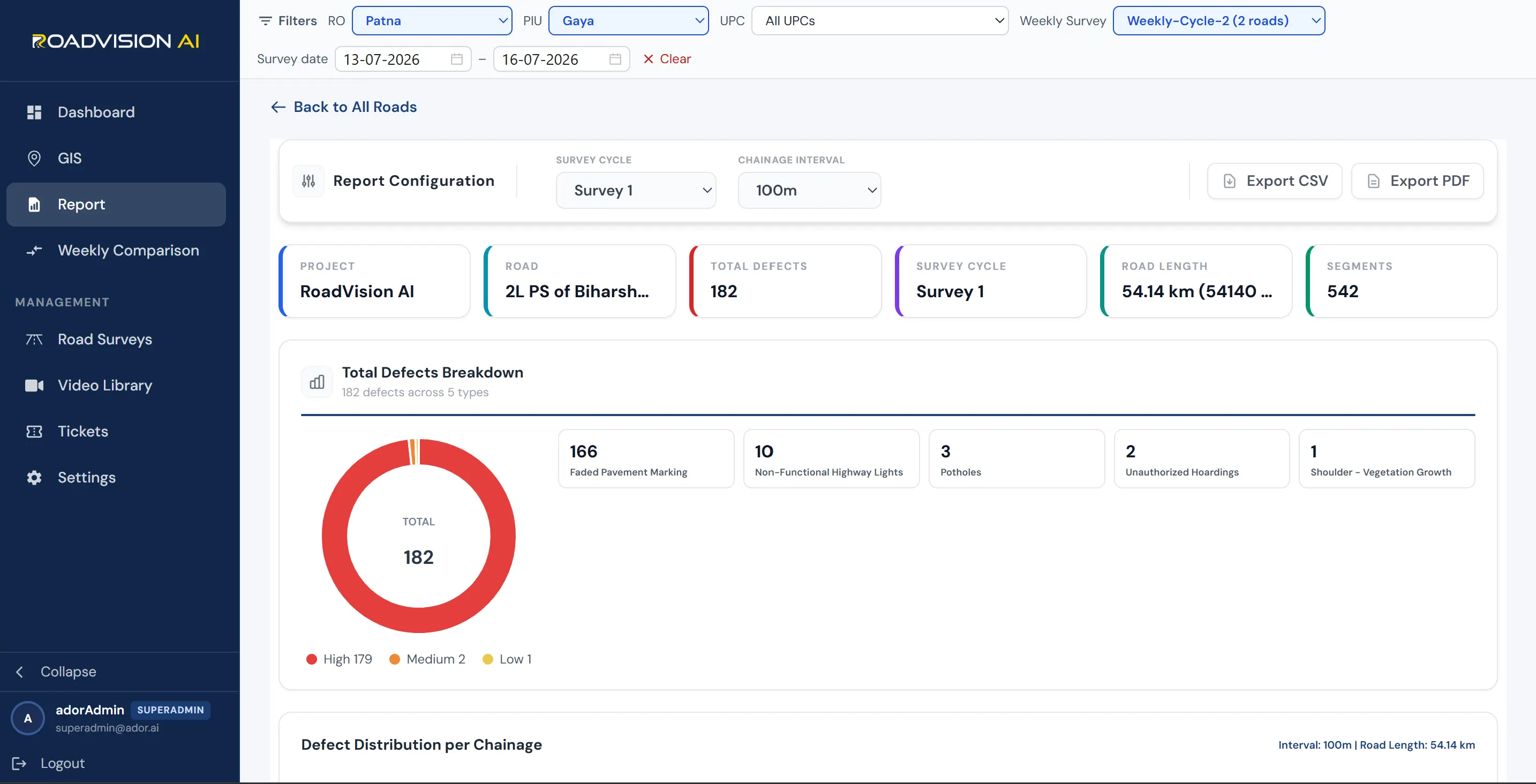Click the Tickets icon in sidebar
This screenshot has height=784, width=1536.
point(34,432)
